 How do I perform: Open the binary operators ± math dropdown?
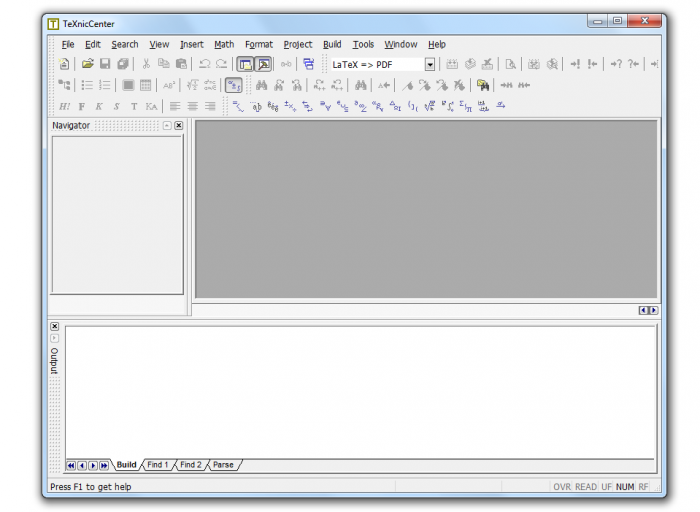pos(290,106)
